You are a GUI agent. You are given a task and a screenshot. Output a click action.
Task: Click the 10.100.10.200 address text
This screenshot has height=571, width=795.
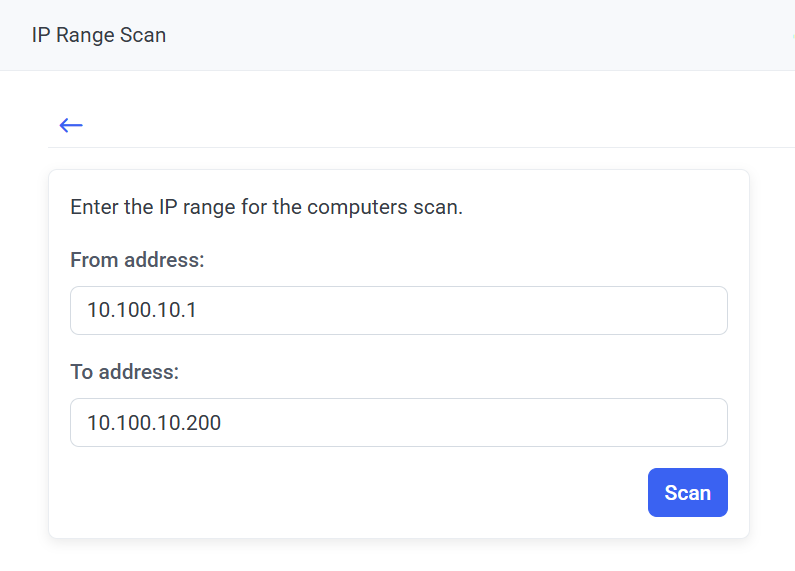pyautogui.click(x=154, y=422)
